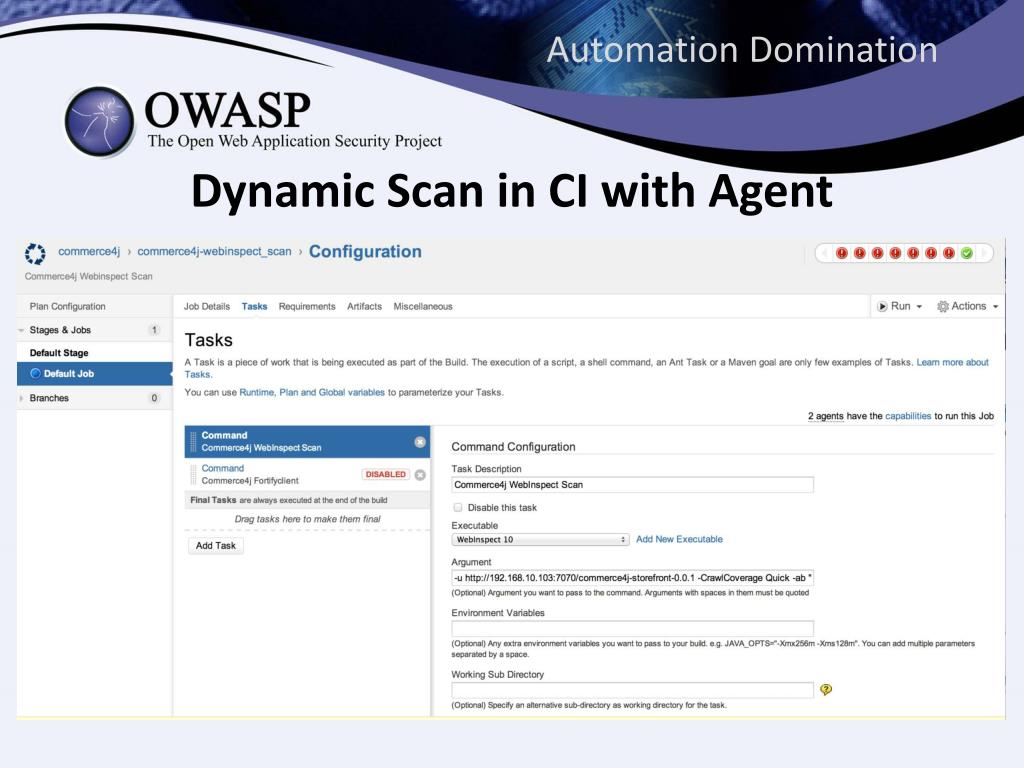Remove the Commerce4j Fortifyclient task
1024x768 pixels.
click(420, 475)
